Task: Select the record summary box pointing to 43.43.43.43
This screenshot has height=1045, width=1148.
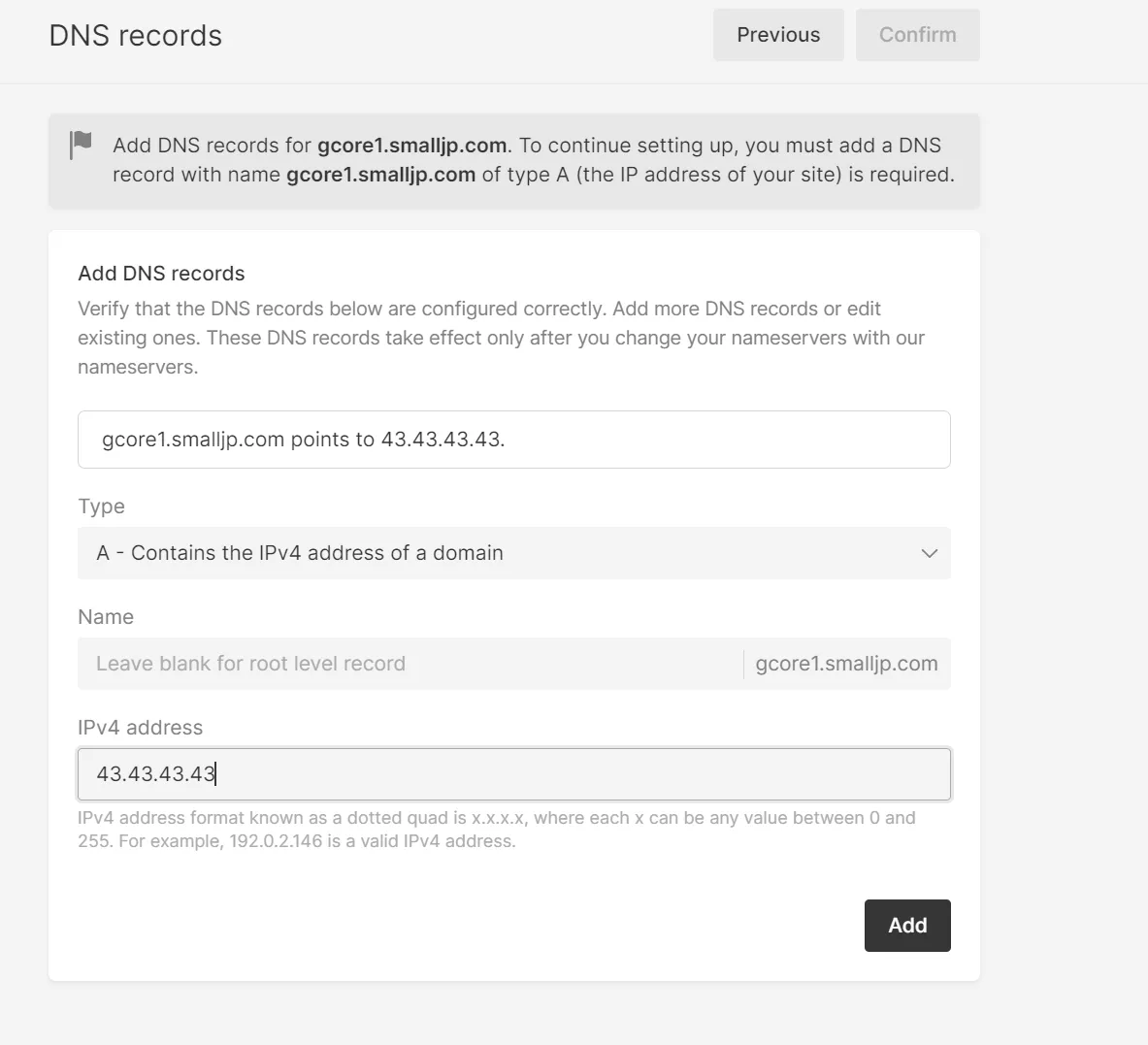Action: 514,440
